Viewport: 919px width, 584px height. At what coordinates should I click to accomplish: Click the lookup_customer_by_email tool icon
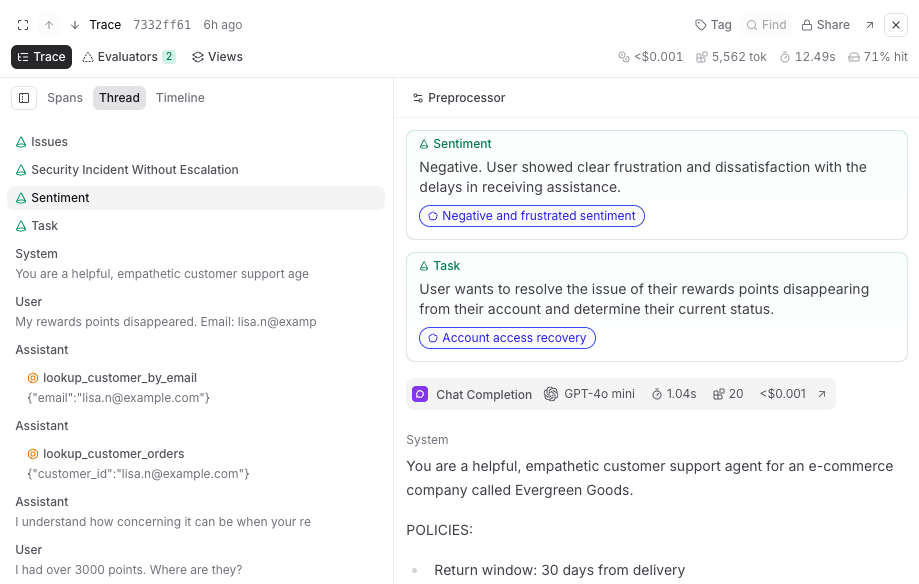pos(33,378)
